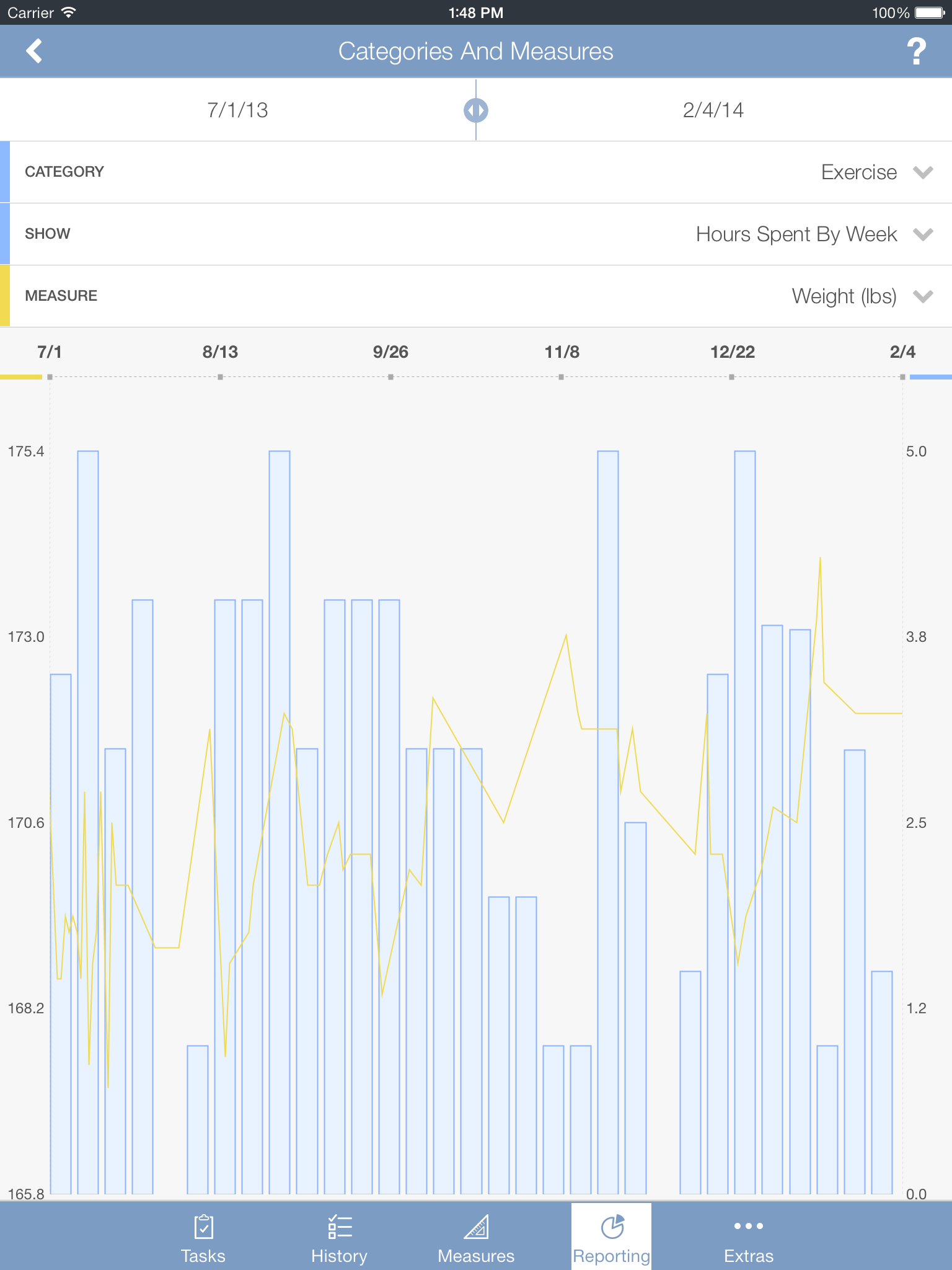Tap the Measures ruler triangle icon

(x=476, y=1226)
